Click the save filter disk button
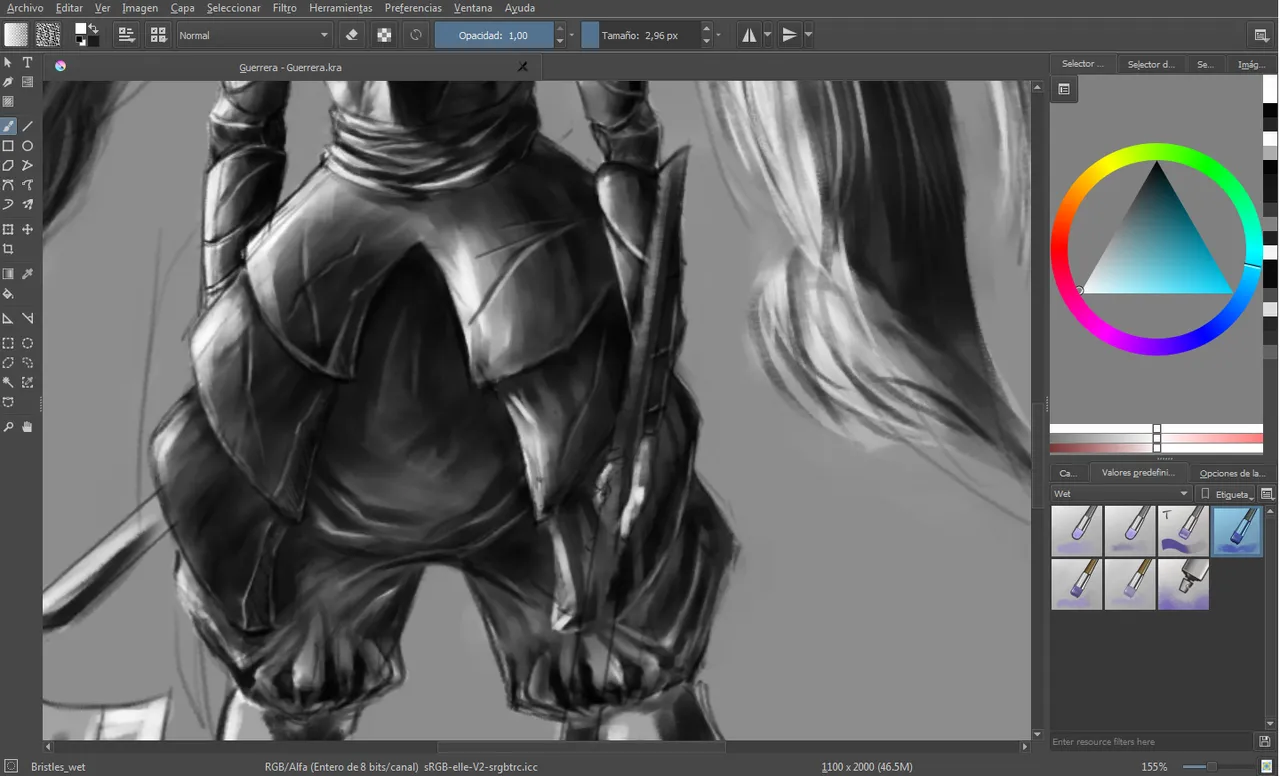Image resolution: width=1280 pixels, height=776 pixels. (1266, 742)
